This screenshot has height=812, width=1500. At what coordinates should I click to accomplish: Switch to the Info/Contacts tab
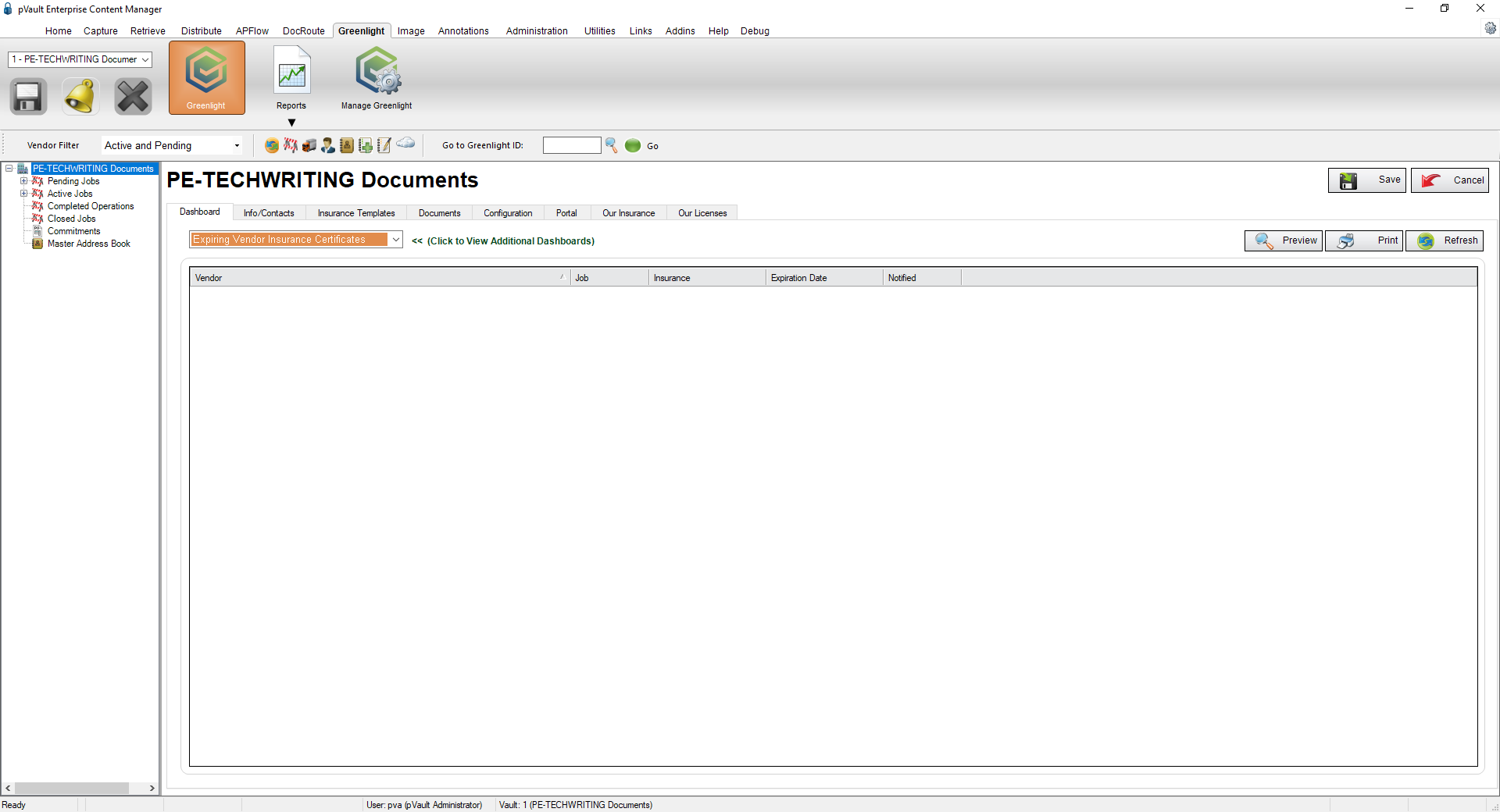click(269, 213)
